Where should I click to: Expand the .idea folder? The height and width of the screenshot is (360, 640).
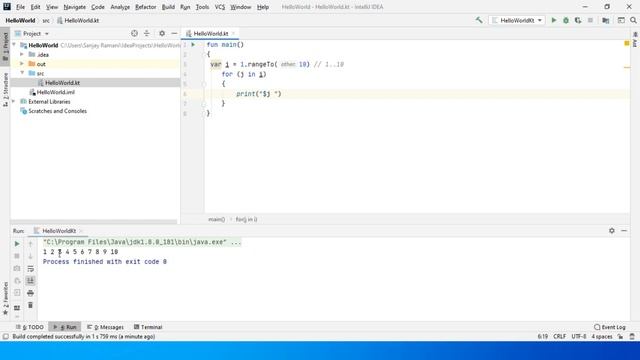(22, 54)
